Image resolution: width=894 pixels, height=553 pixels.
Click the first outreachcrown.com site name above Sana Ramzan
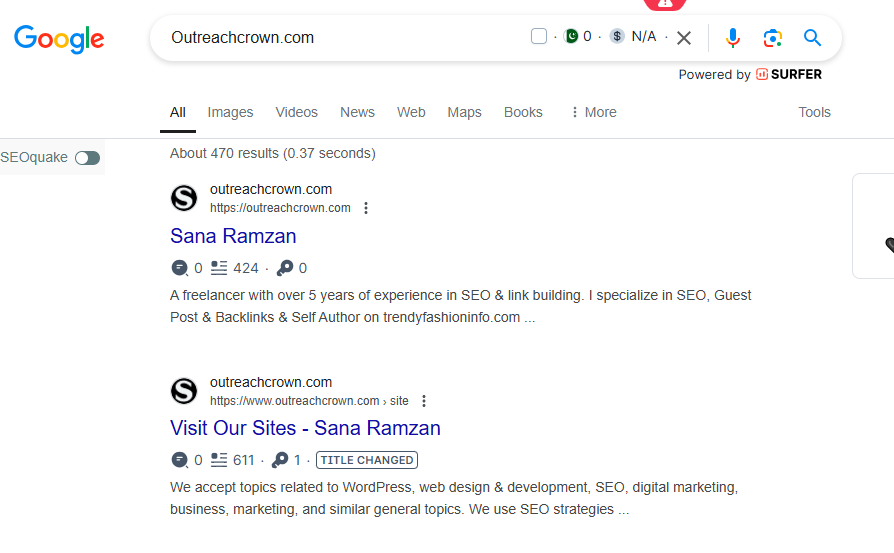click(x=271, y=189)
